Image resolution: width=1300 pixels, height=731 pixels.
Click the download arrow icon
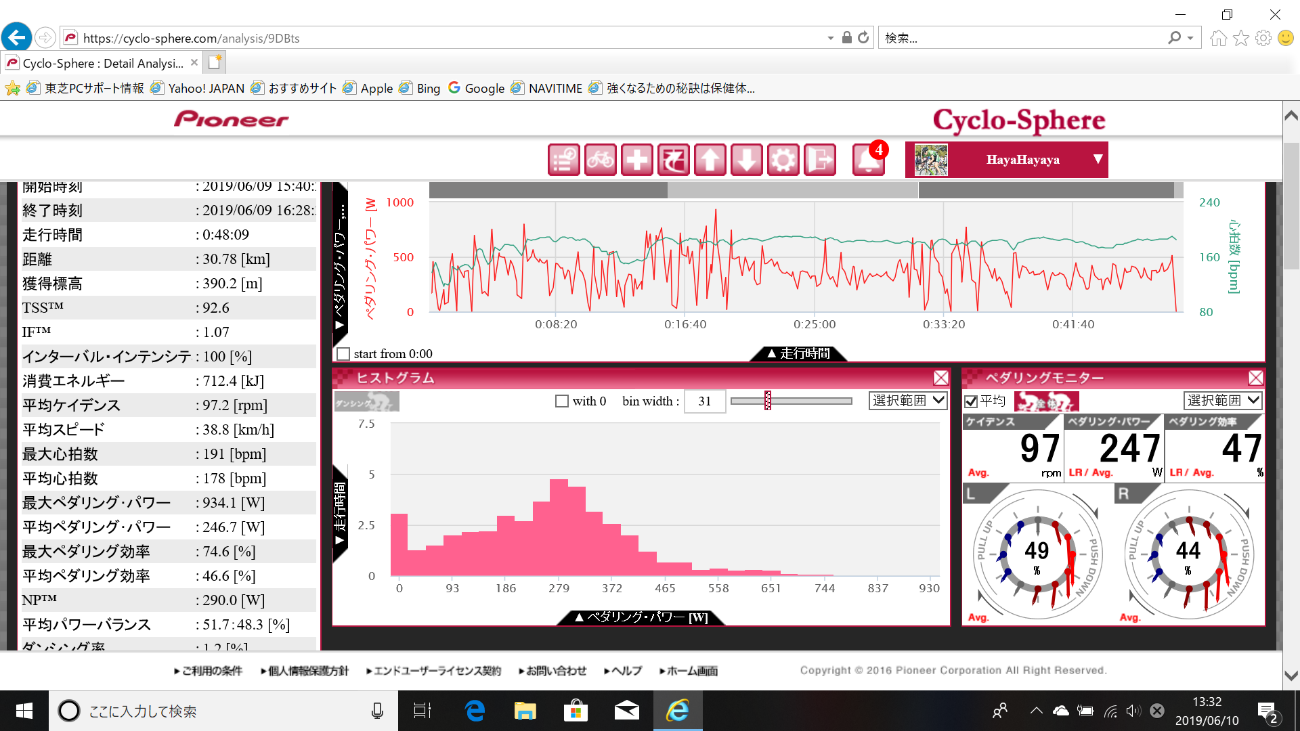click(x=746, y=160)
